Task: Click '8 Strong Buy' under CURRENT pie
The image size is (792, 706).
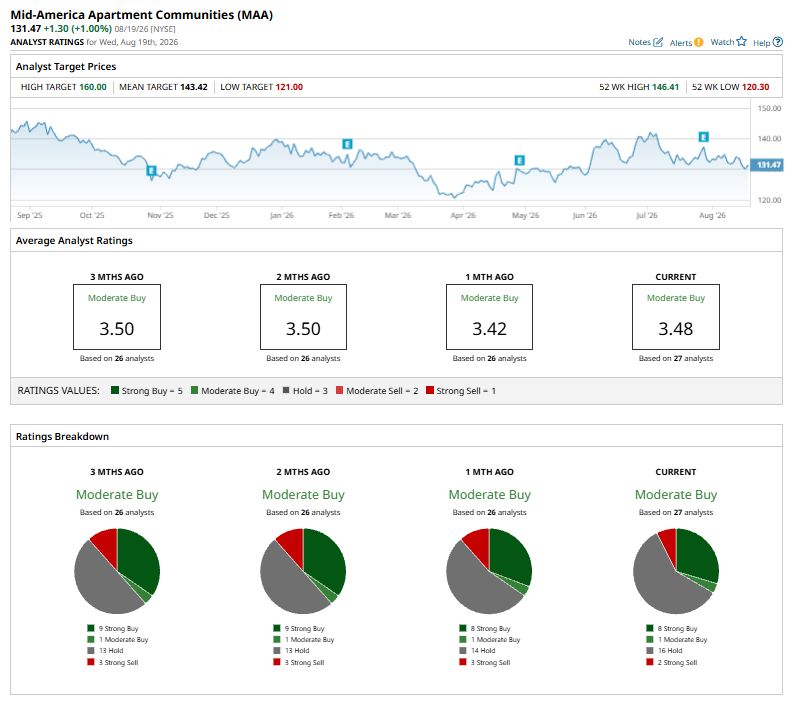Action: (x=677, y=629)
